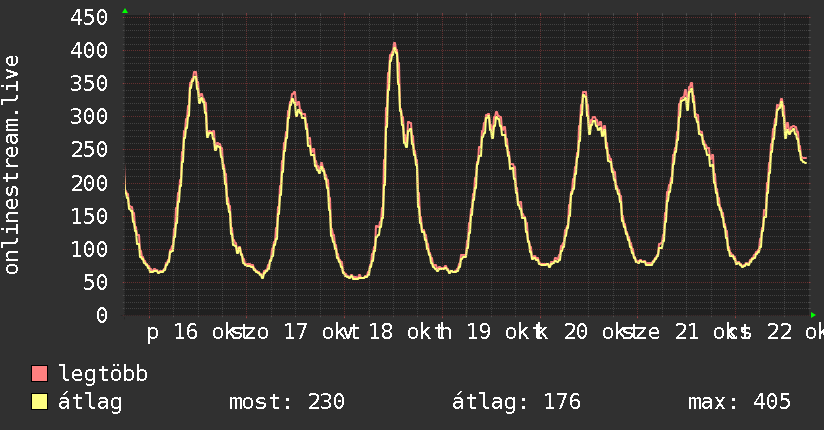Click the 200 y-axis tick label
Screen dimensions: 824x430
(x=89, y=183)
